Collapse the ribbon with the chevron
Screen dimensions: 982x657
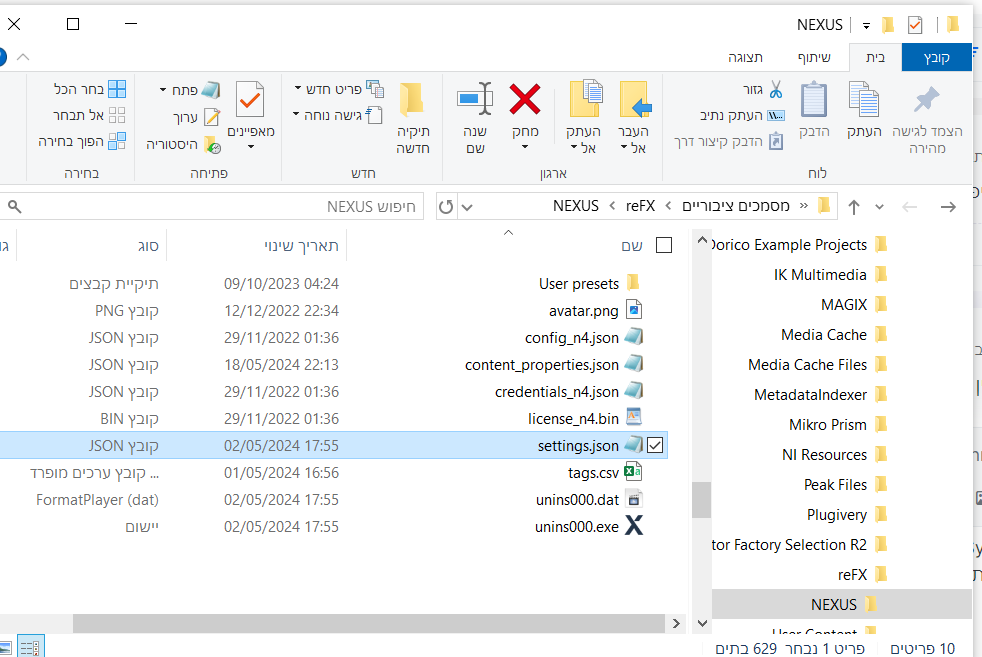coord(23,57)
